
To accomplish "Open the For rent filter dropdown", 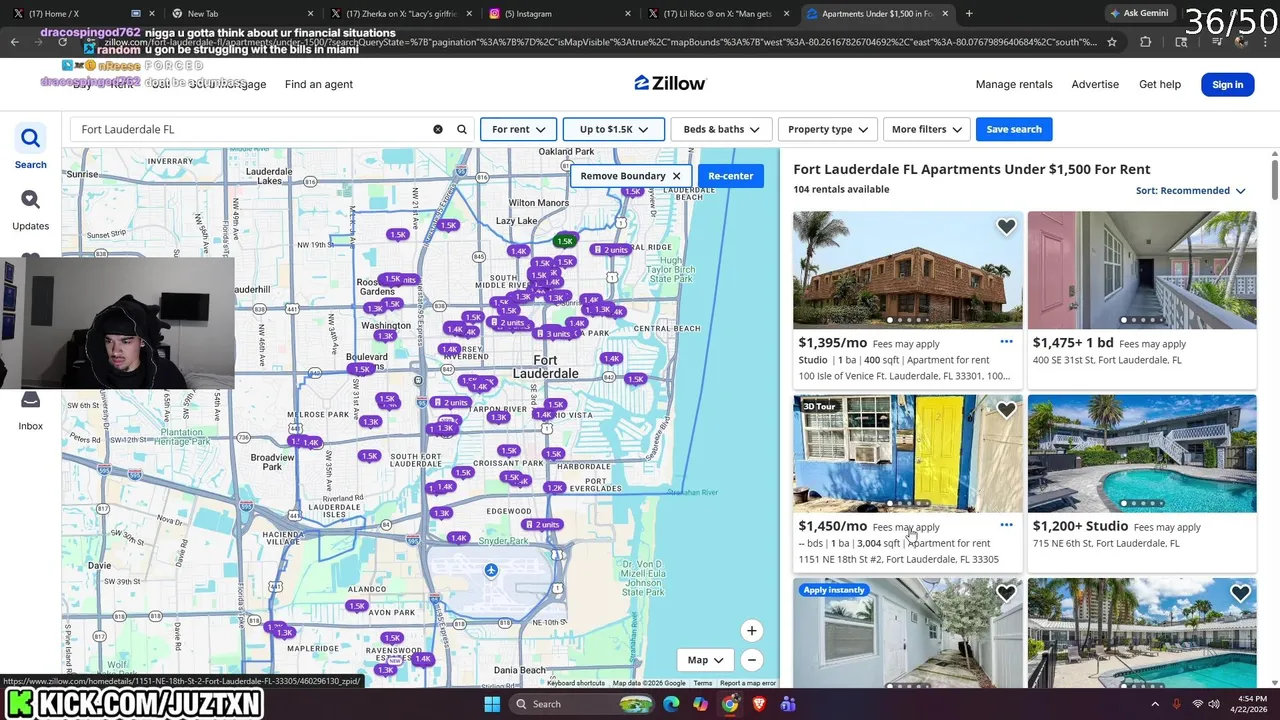I will point(518,129).
